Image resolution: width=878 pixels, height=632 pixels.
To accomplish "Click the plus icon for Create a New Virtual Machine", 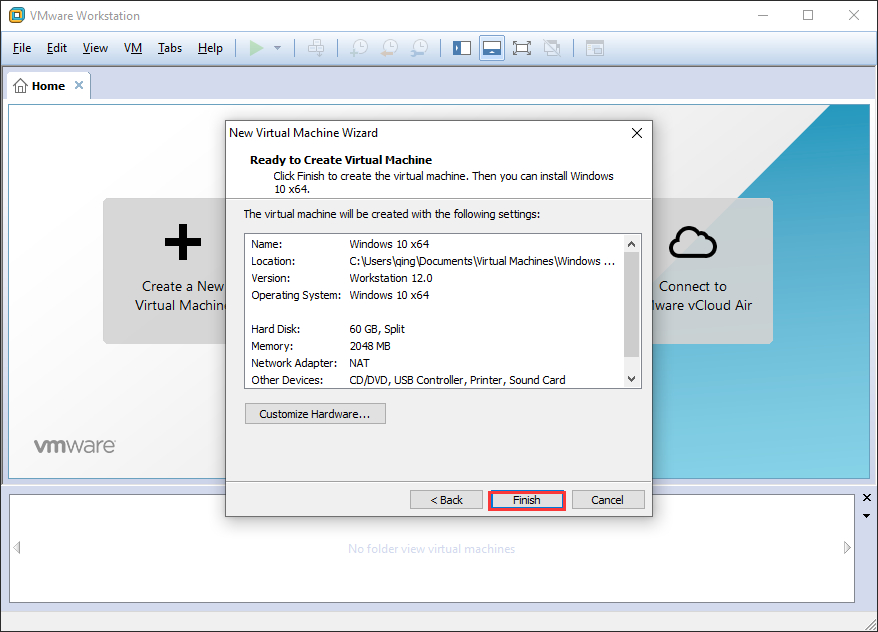I will point(183,242).
